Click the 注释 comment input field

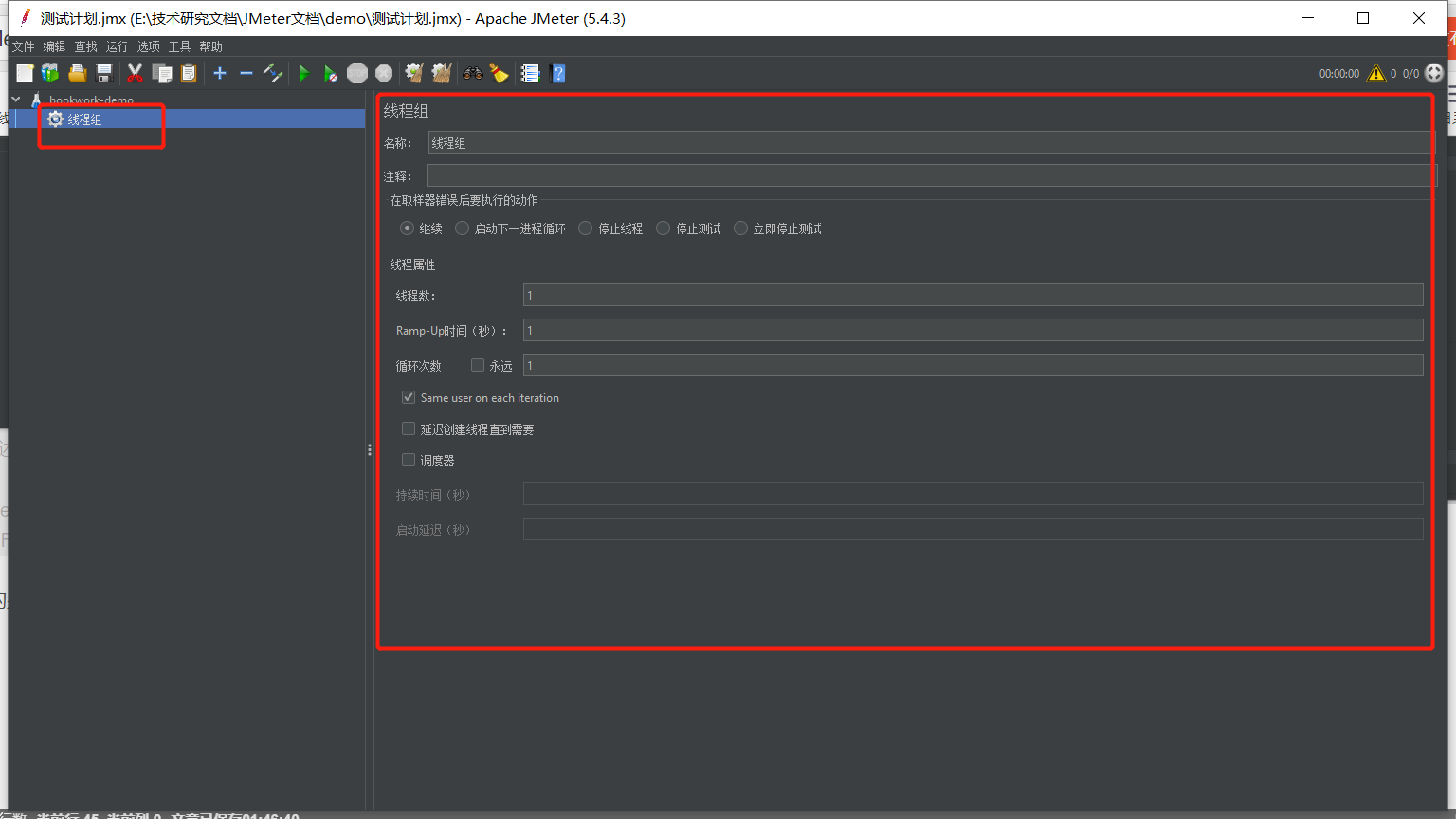coord(931,175)
